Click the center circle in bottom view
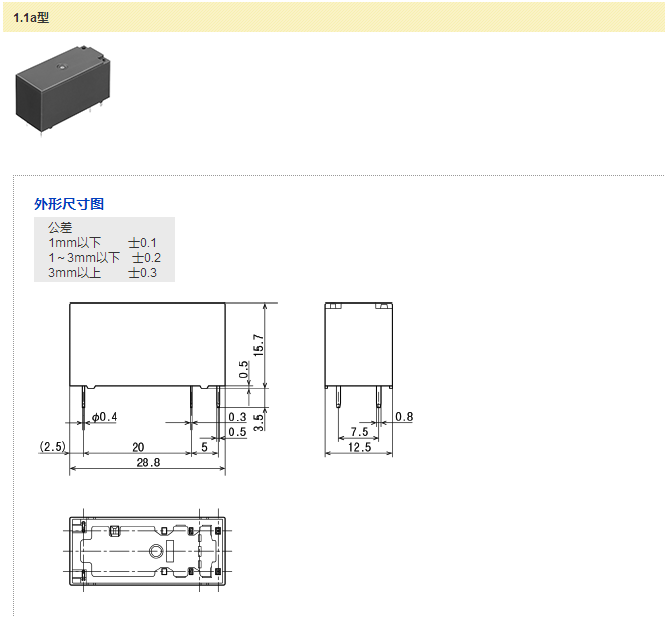665x617 pixels. pyautogui.click(x=155, y=552)
